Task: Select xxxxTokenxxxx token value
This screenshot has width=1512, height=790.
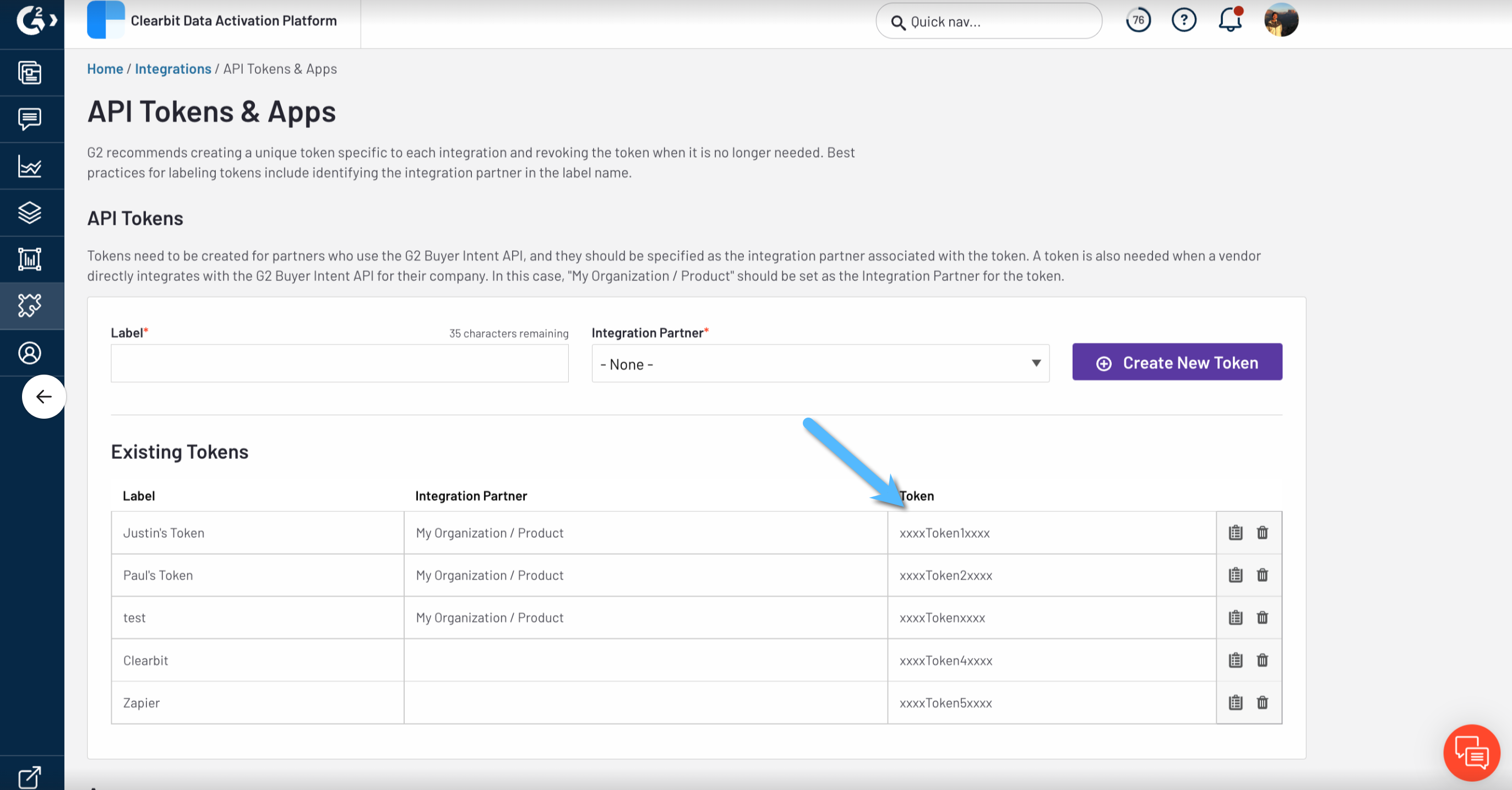Action: coord(942,618)
